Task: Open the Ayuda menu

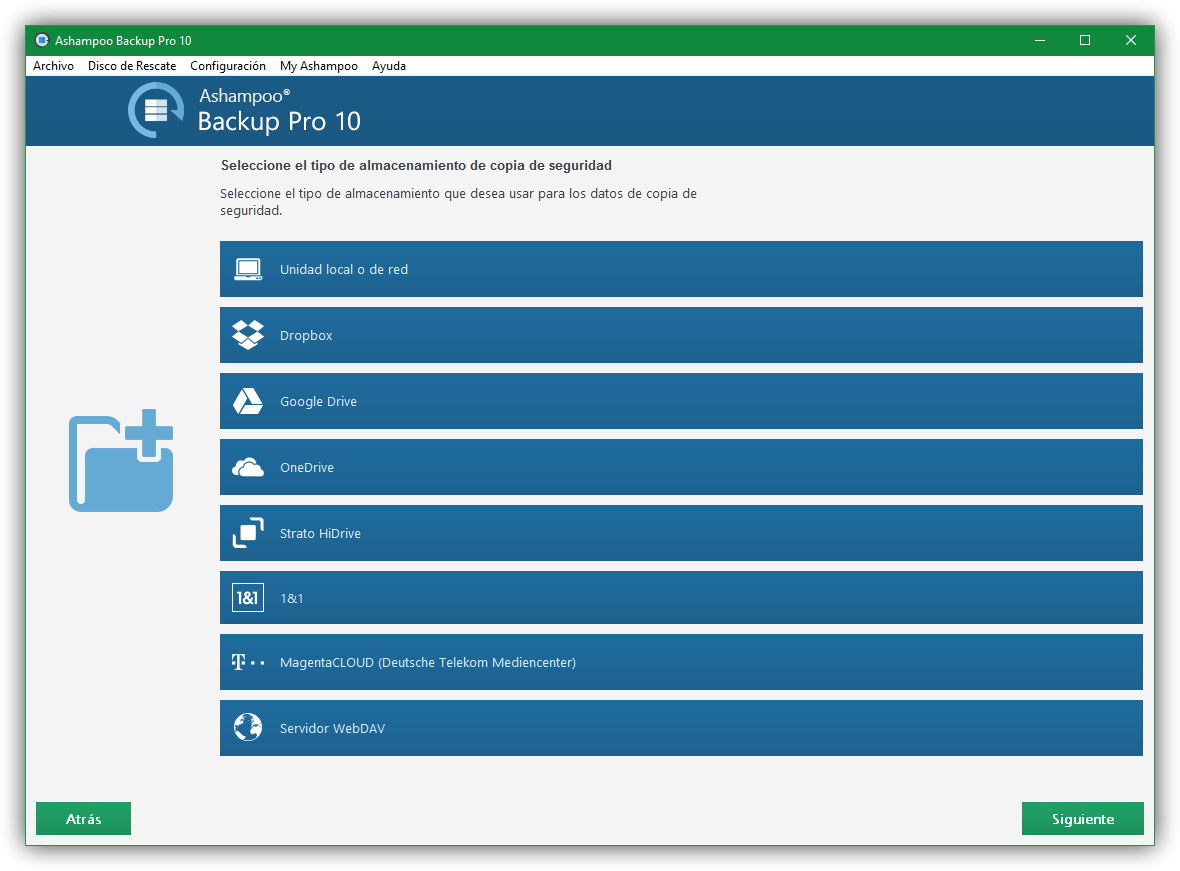Action: [x=388, y=65]
